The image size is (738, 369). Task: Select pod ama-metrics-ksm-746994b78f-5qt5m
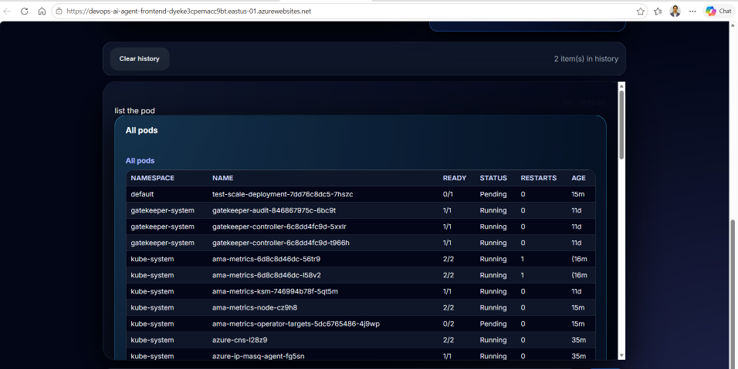[x=275, y=291]
